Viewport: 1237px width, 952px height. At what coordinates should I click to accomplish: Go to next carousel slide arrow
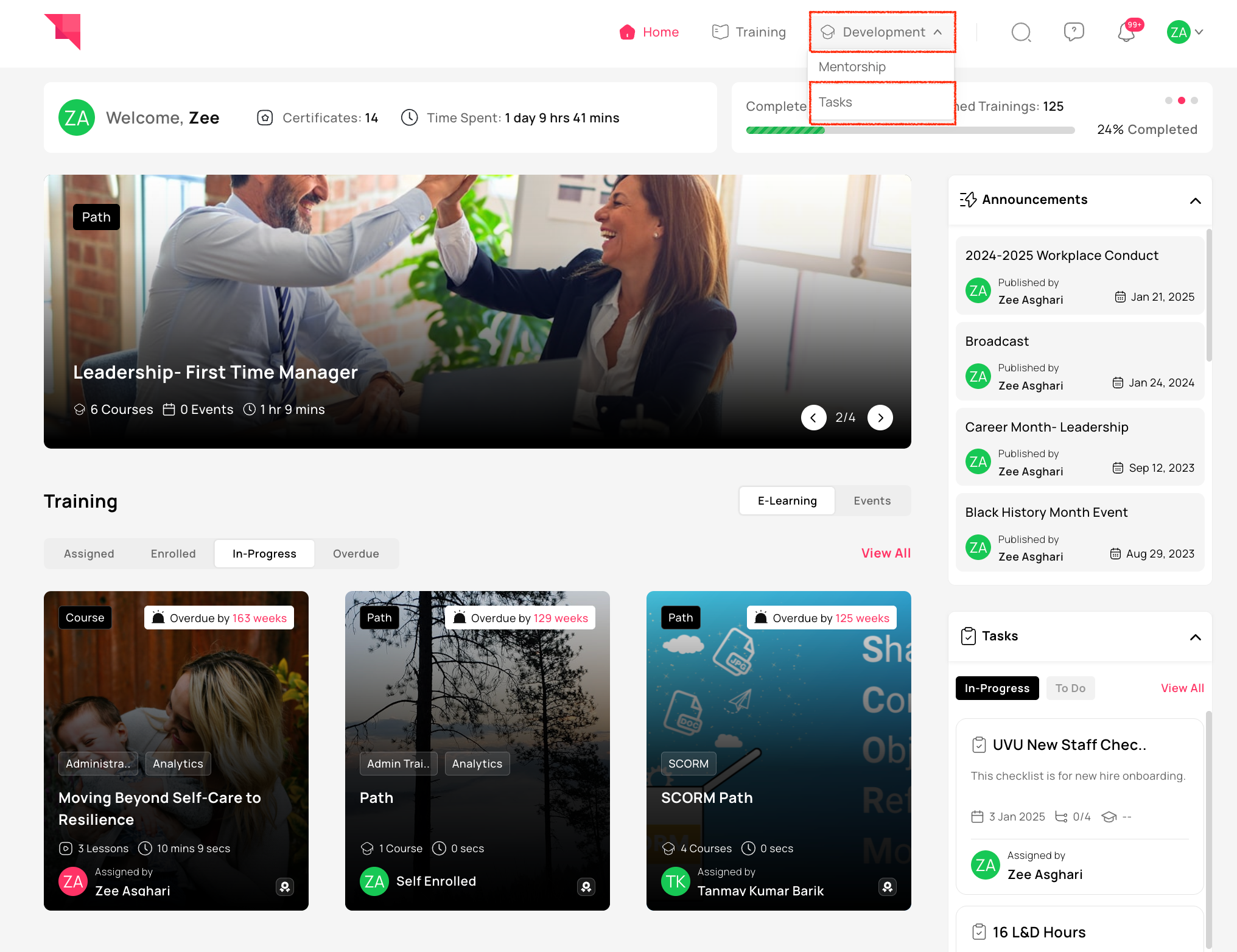click(880, 418)
